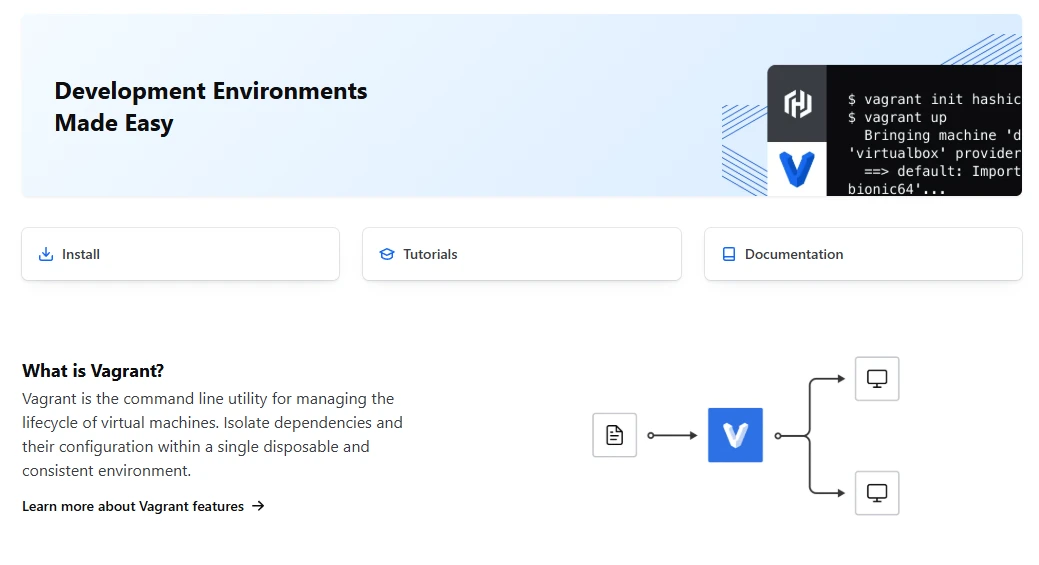This screenshot has width=1039, height=565.
Task: Click the terminal code snippet panel
Action: [924, 130]
